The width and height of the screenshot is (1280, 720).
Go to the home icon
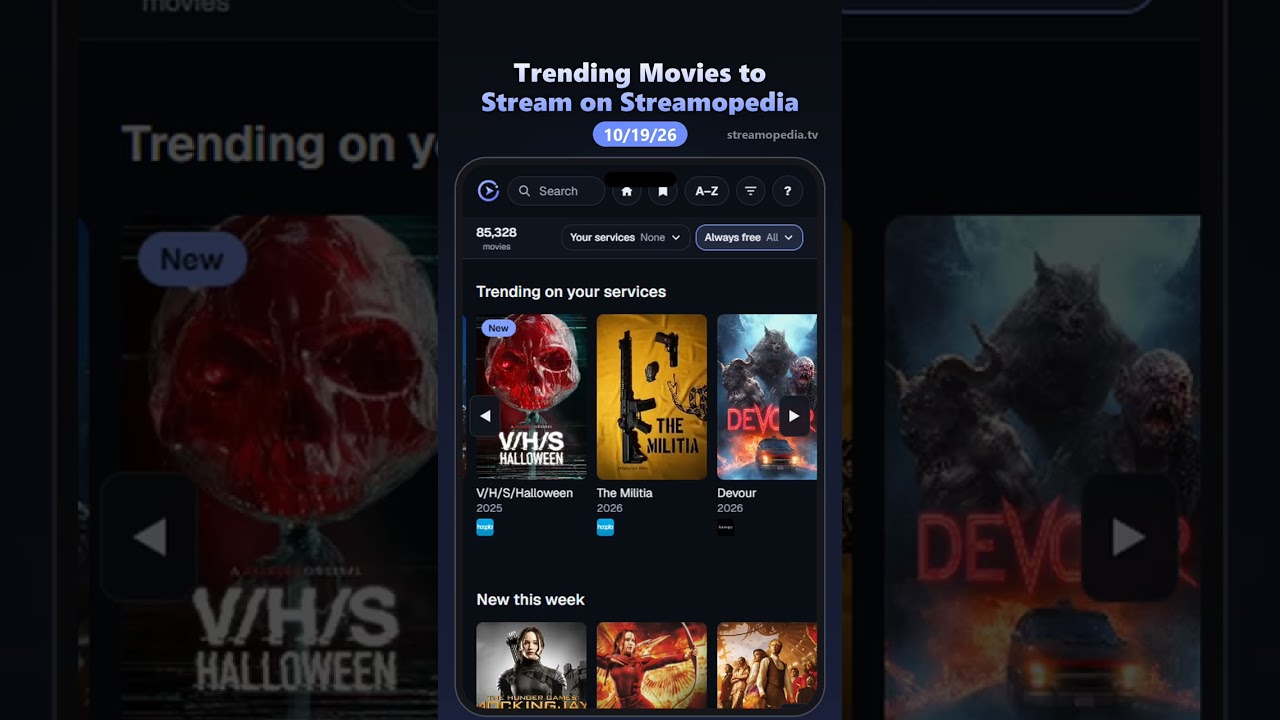(x=627, y=191)
